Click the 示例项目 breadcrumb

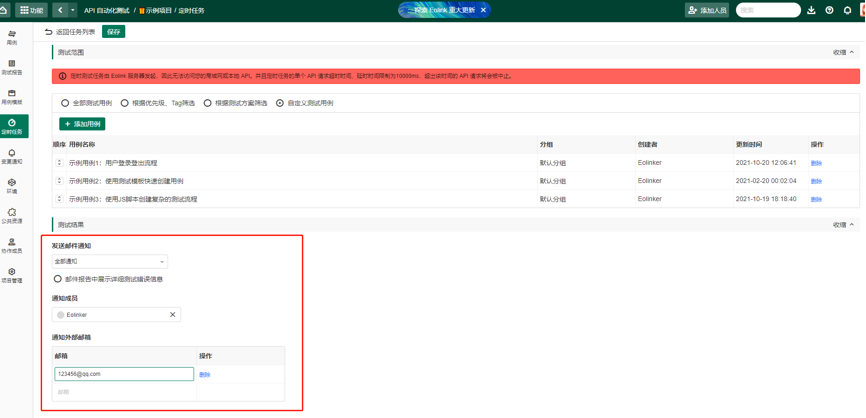tap(155, 10)
